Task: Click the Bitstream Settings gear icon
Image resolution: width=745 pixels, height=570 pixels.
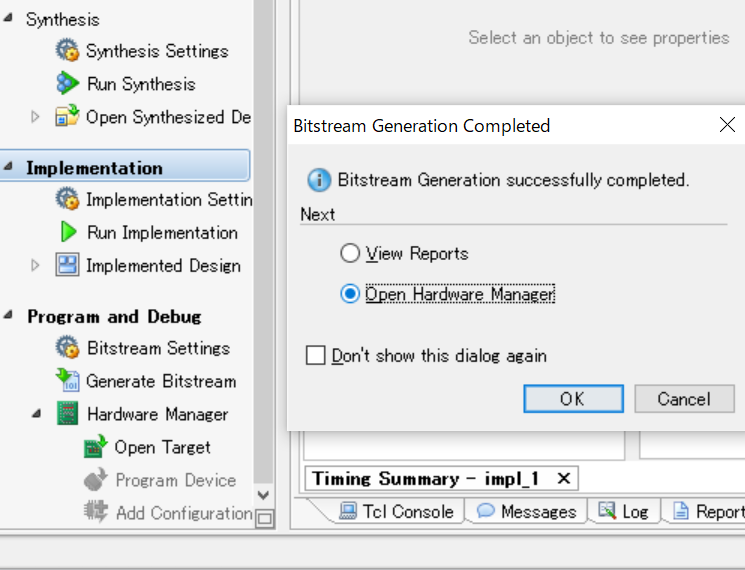Action: 67,348
